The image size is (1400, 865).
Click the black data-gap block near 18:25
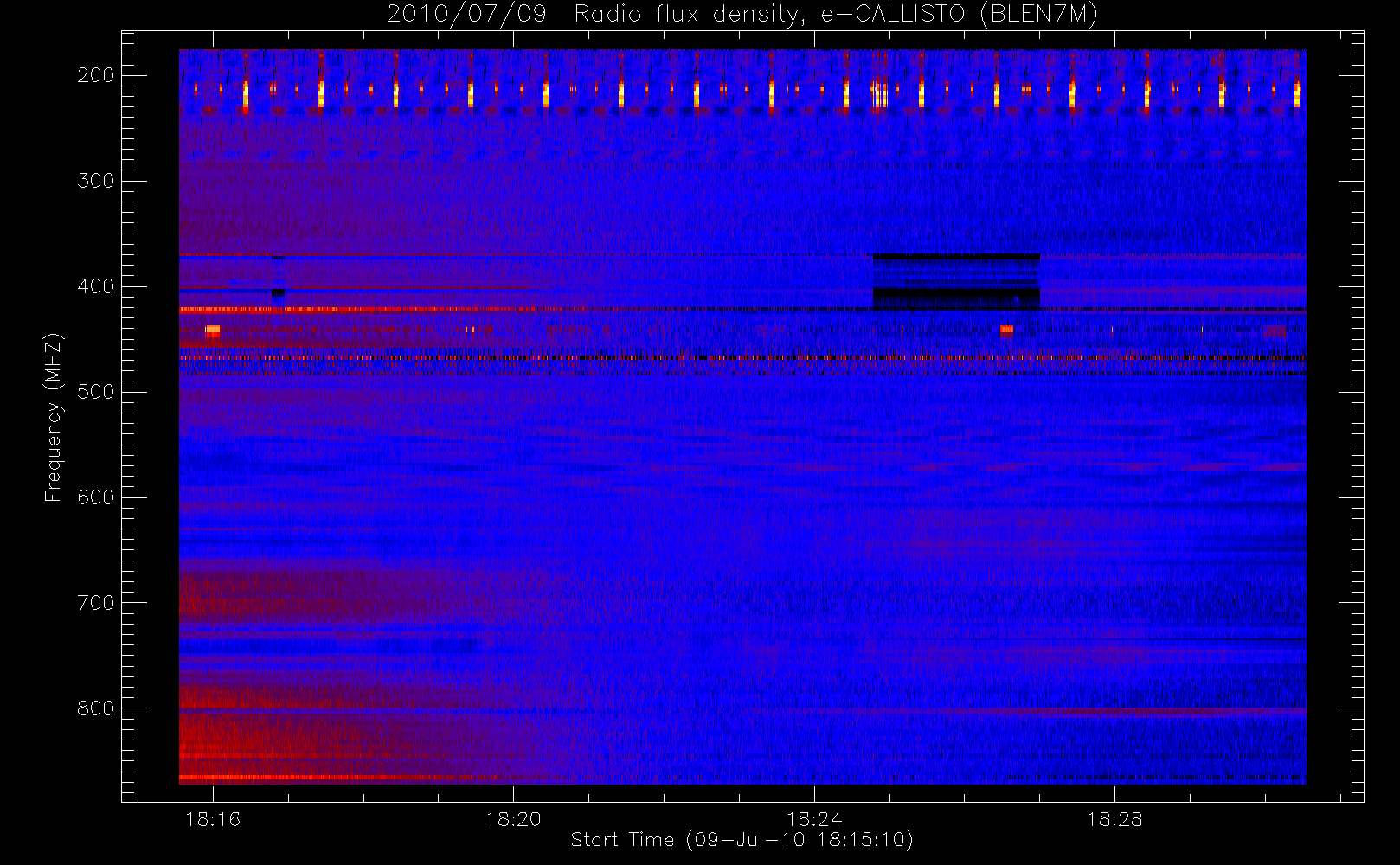click(x=956, y=282)
